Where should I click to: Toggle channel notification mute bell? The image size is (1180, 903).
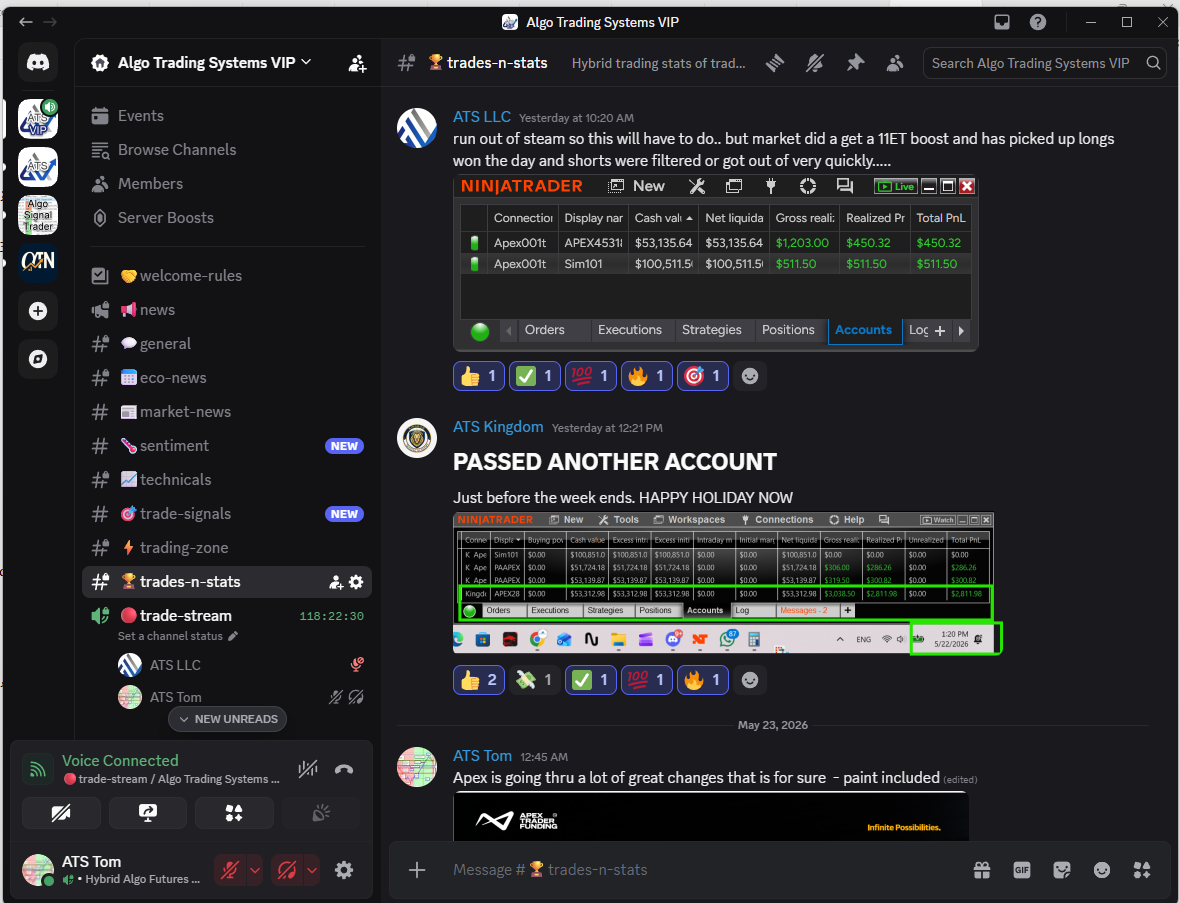[814, 63]
